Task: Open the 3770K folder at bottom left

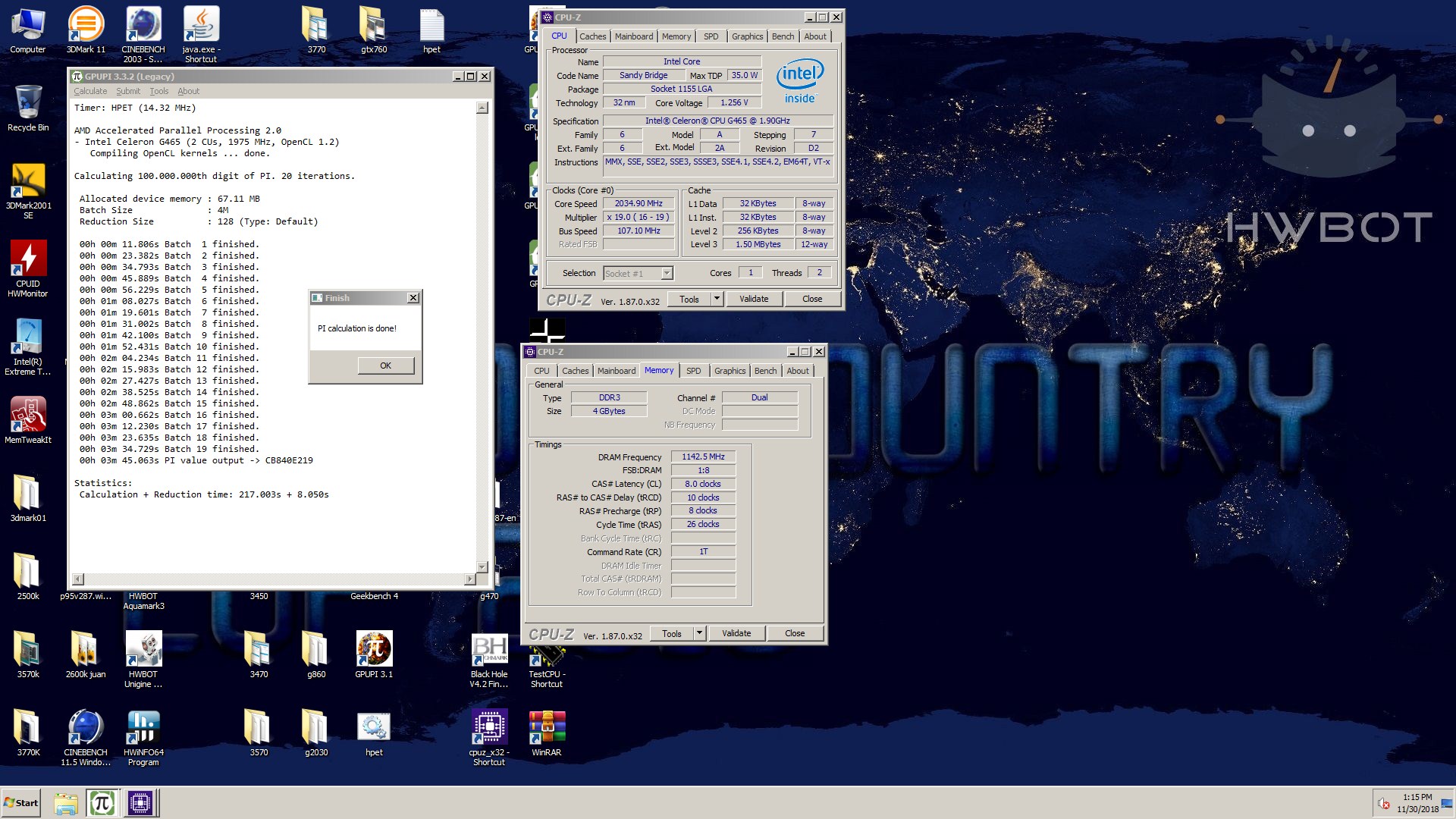Action: (x=28, y=733)
